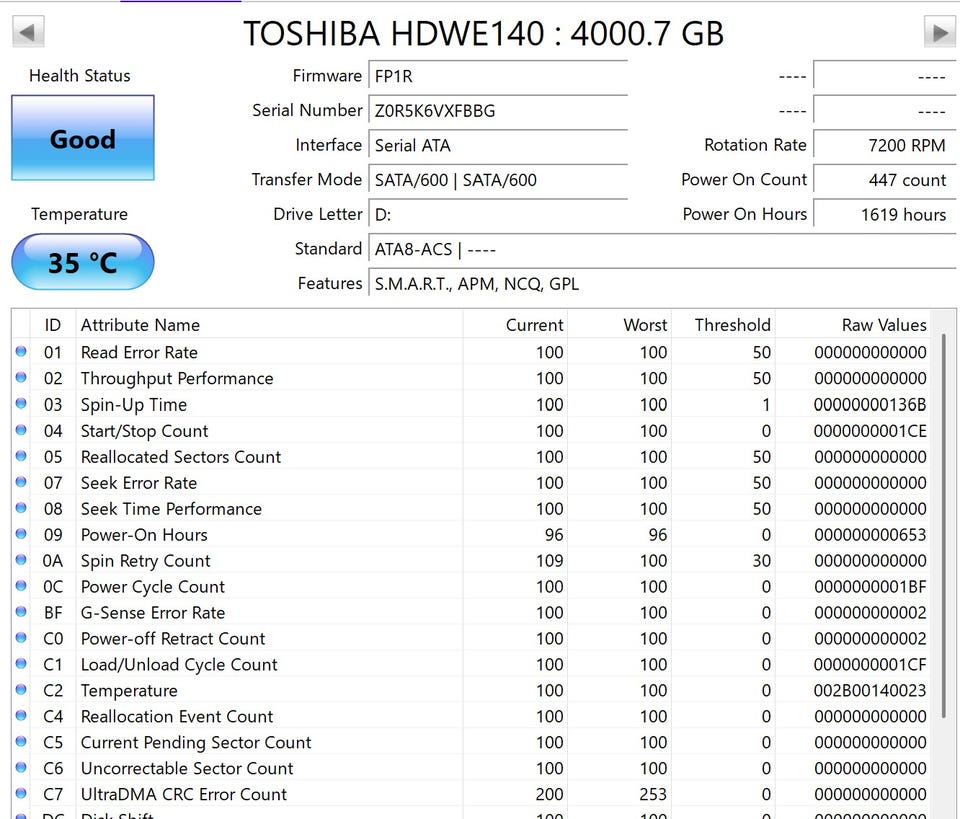Click the Good health status button
Viewport: 960px width, 819px height.
click(83, 138)
